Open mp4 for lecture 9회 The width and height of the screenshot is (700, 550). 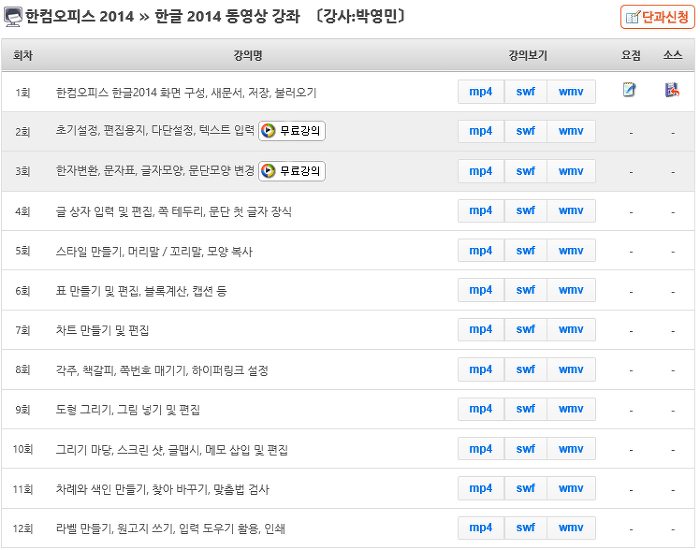(481, 409)
